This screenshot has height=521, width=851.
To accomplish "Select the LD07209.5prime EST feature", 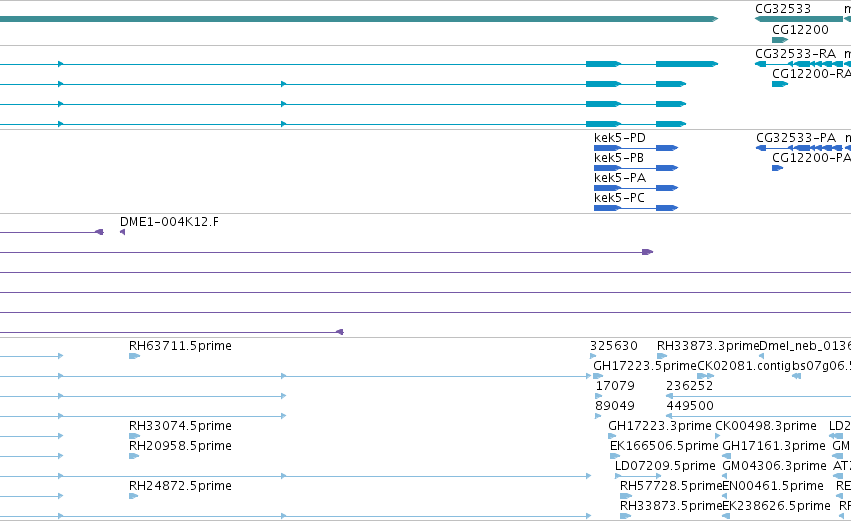I will (638, 476).
